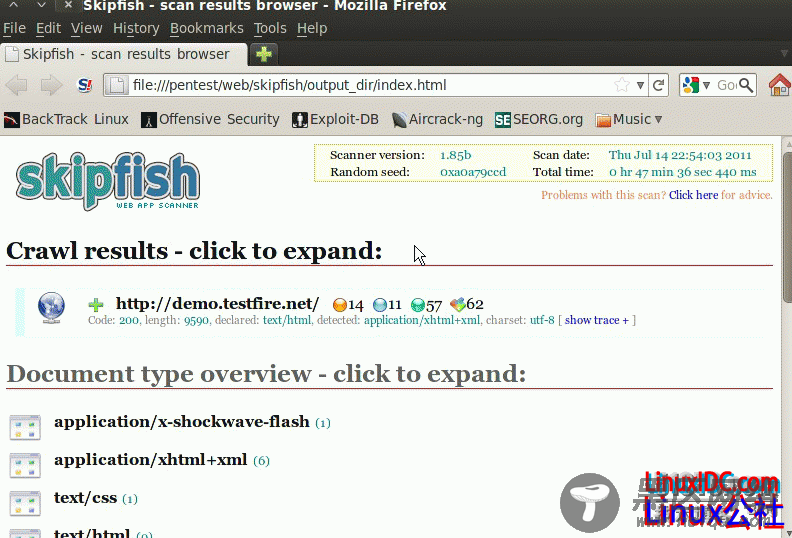Click the random seed value 0xa0a79ccd

473,172
